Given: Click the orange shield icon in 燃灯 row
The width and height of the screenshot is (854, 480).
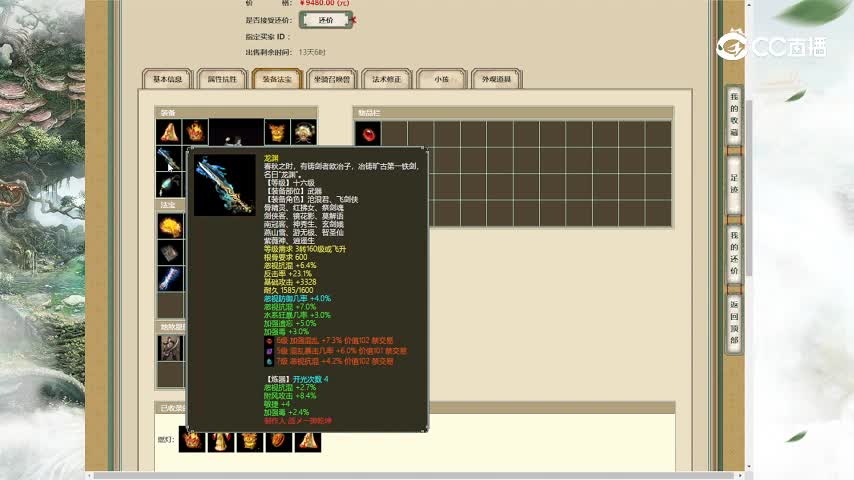Looking at the screenshot, I should tap(279, 439).
